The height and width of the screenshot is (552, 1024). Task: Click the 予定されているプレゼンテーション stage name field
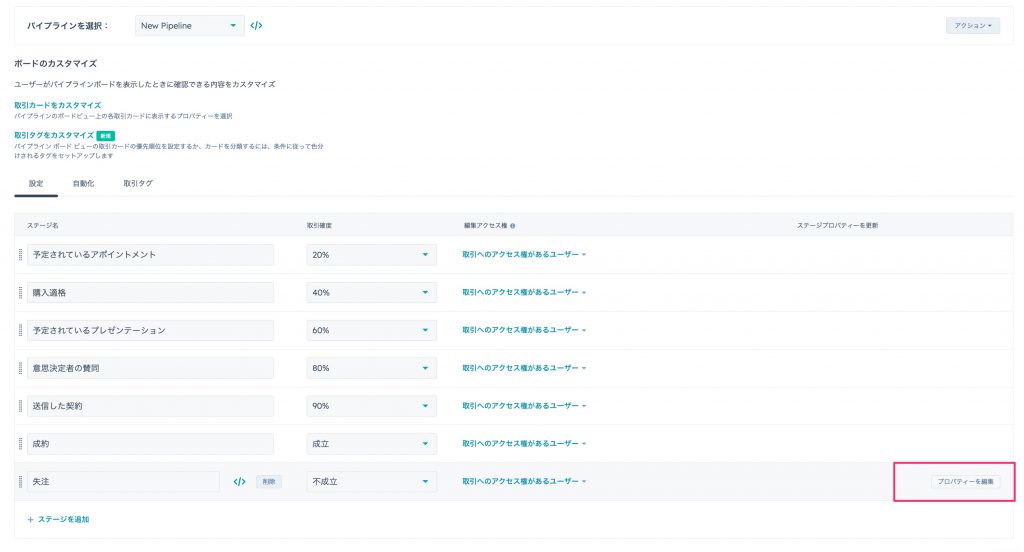[149, 330]
